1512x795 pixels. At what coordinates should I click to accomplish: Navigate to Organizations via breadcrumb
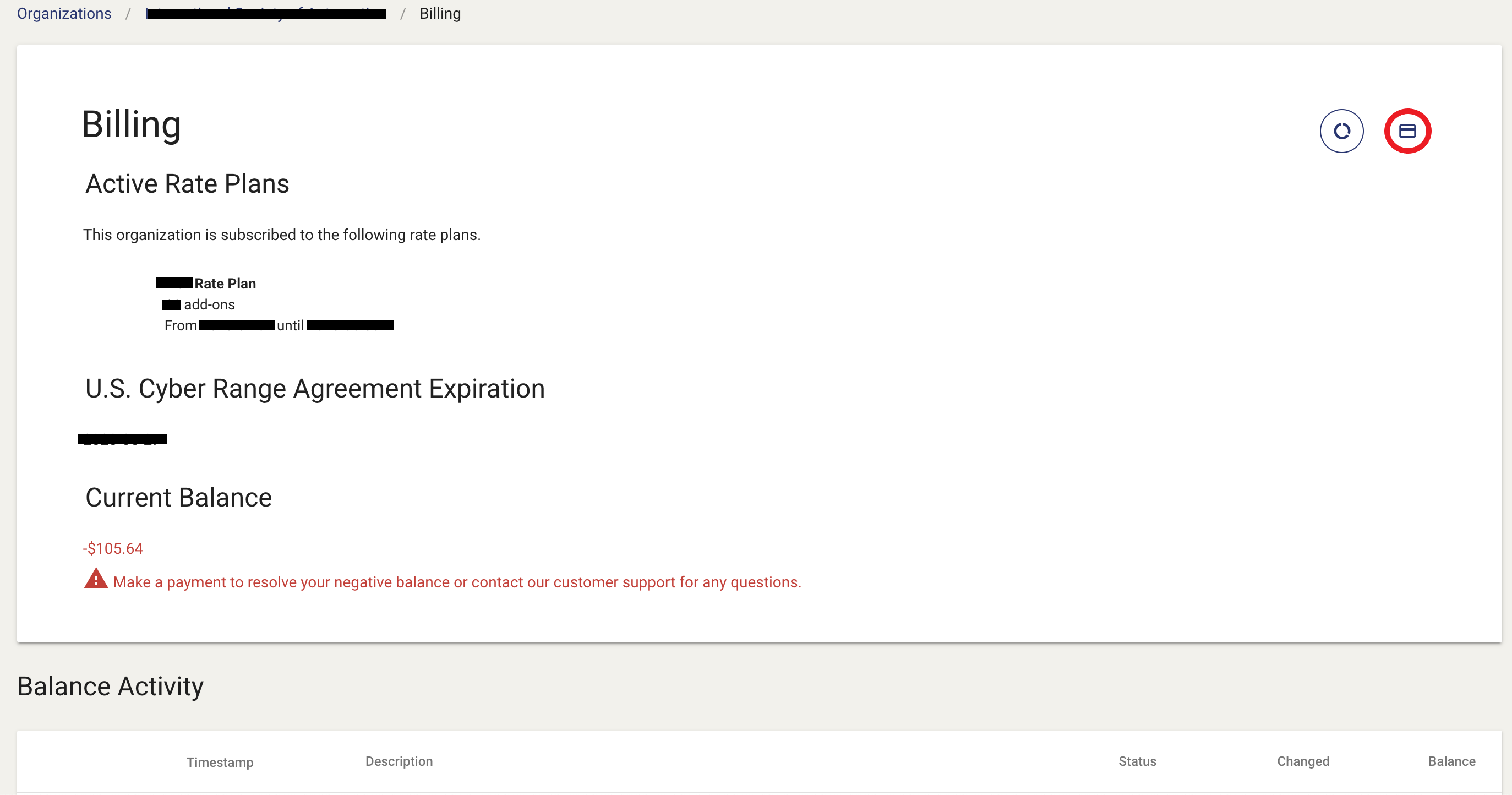click(63, 13)
